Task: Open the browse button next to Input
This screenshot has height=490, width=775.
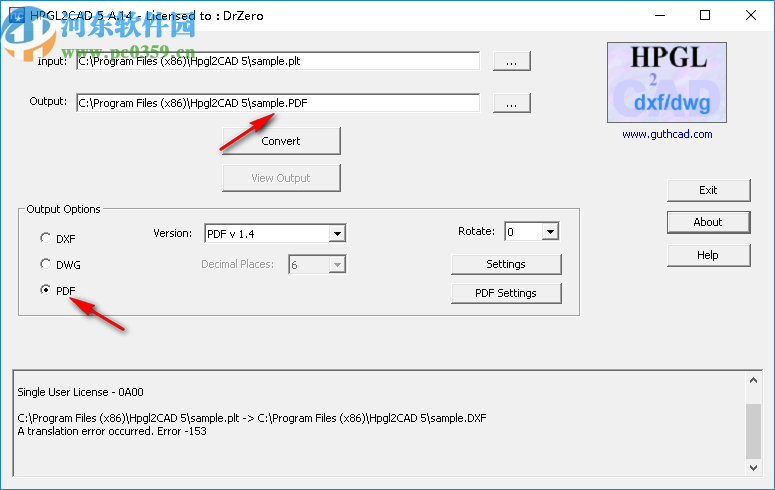Action: tap(512, 61)
